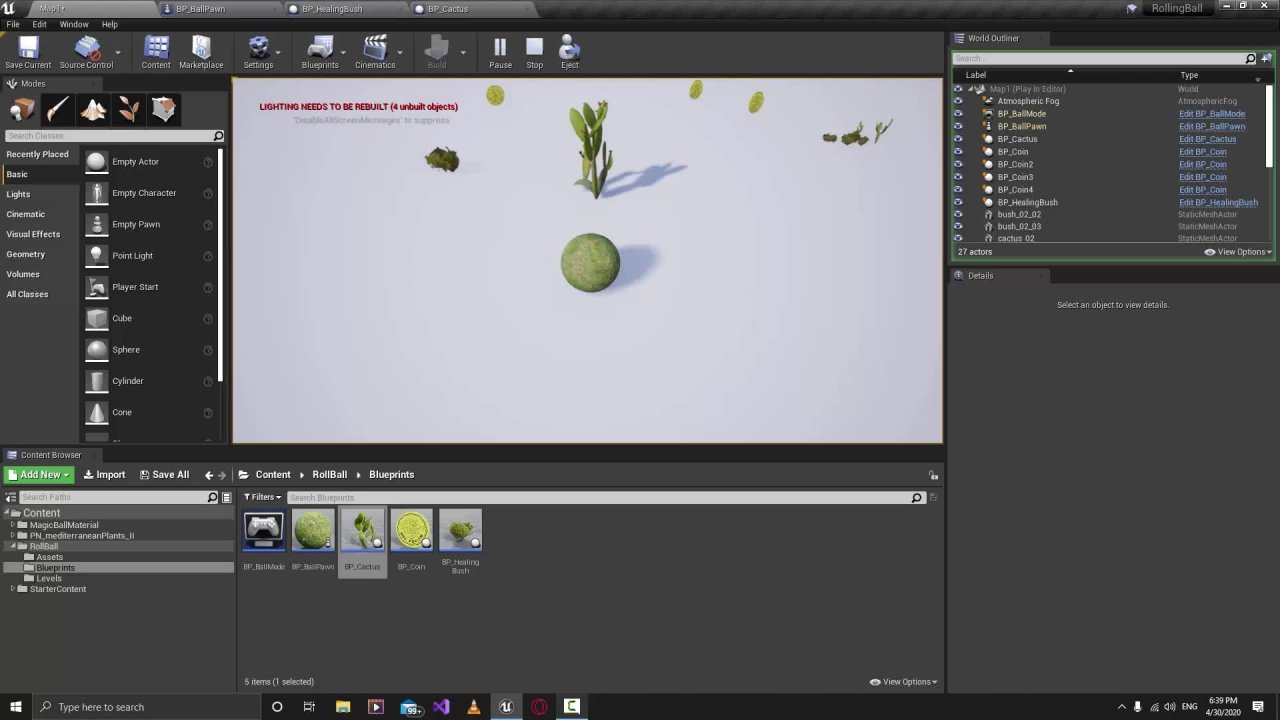Image resolution: width=1280 pixels, height=720 pixels.
Task: Toggle visibility of BP_Cactus actor
Action: 958,139
